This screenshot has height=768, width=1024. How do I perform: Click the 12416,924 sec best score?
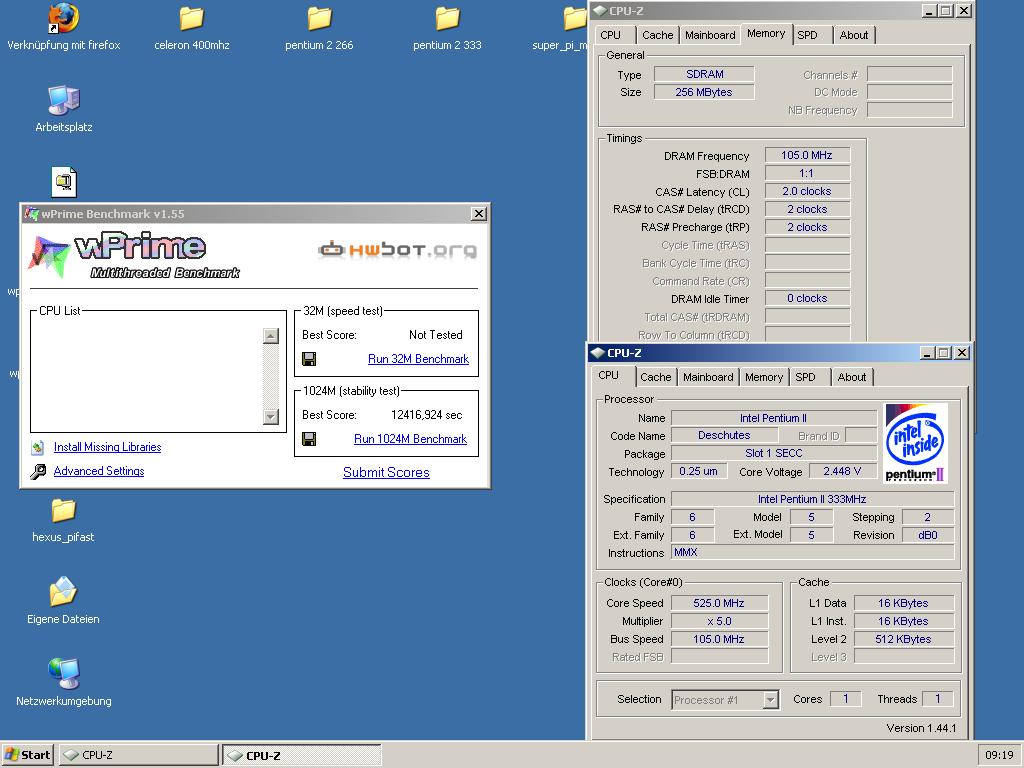pos(426,415)
